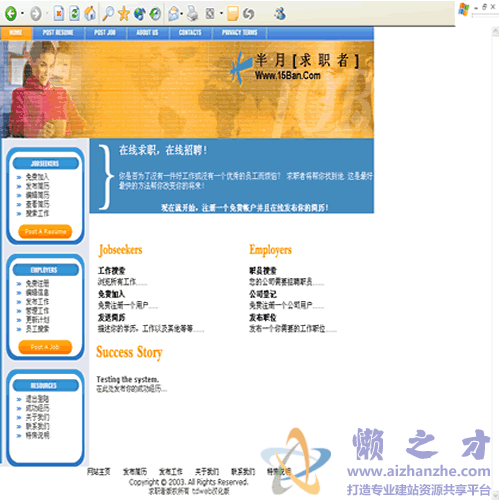Click the Success Story heading
The height and width of the screenshot is (500, 500).
click(x=129, y=353)
